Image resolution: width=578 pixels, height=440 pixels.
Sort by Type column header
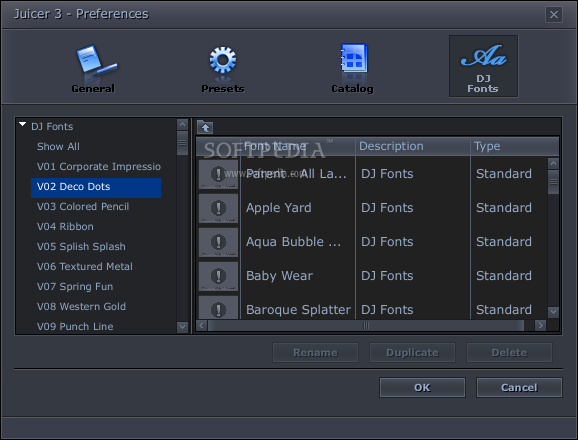pyautogui.click(x=515, y=146)
